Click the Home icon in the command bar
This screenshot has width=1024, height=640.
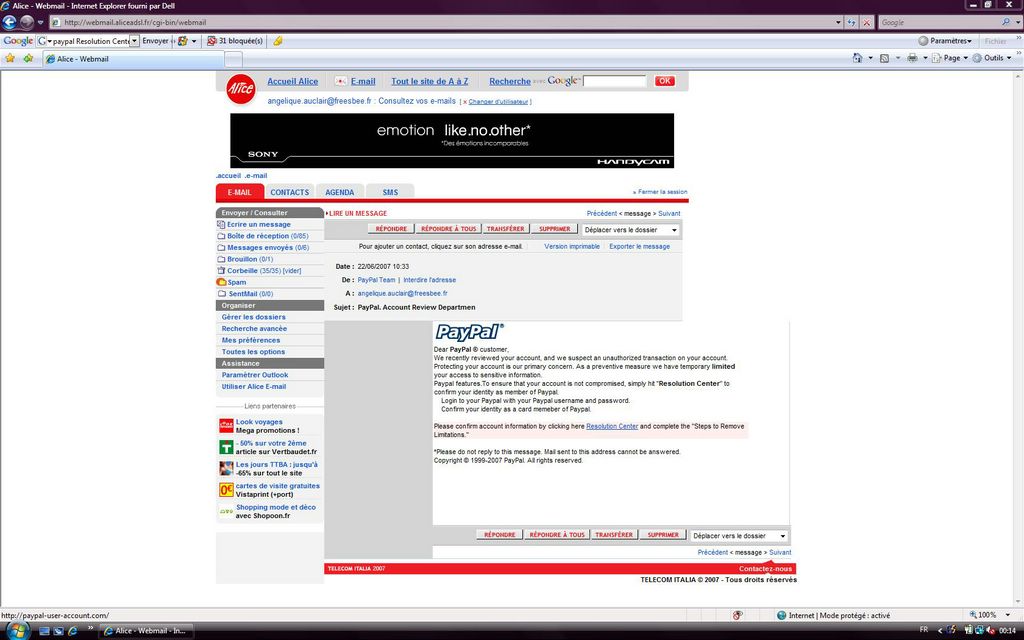click(x=857, y=58)
